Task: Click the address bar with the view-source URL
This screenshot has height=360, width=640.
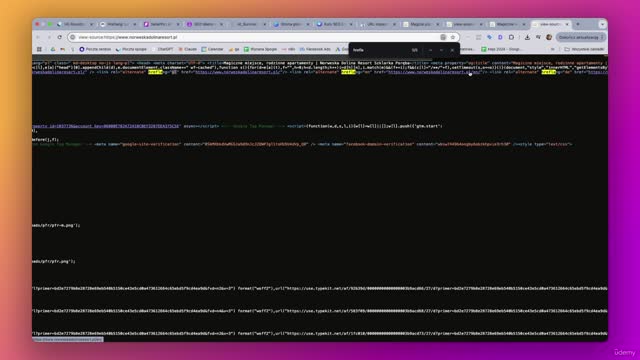Action: pos(257,37)
